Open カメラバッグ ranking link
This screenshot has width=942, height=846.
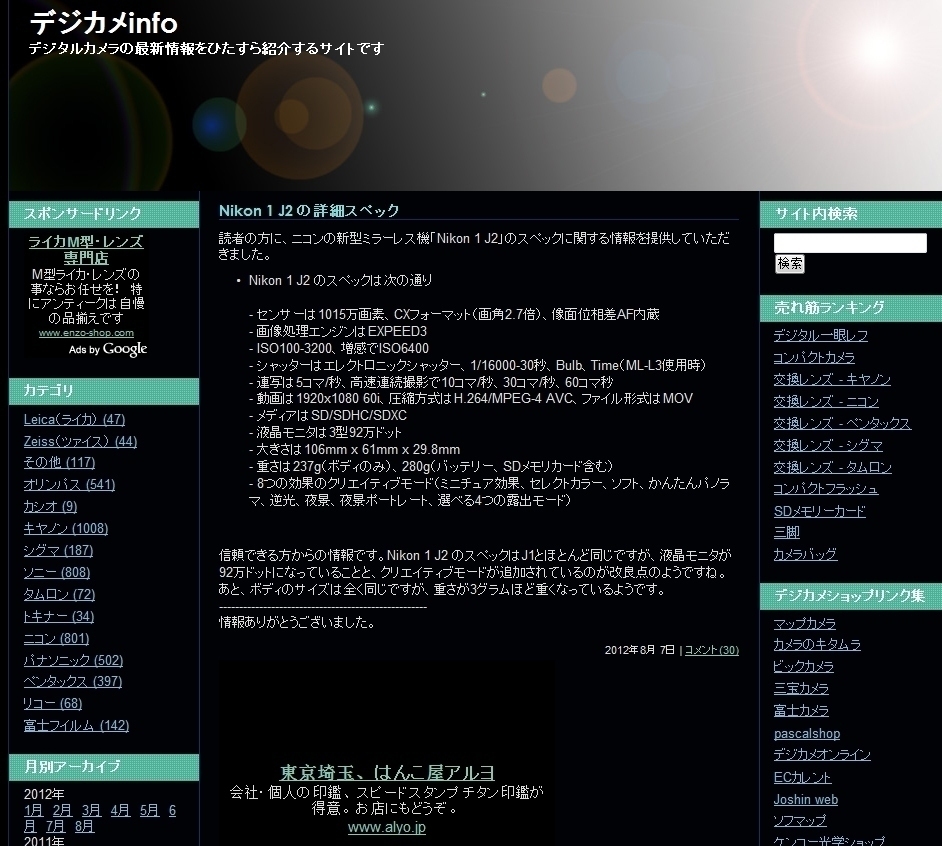[805, 554]
